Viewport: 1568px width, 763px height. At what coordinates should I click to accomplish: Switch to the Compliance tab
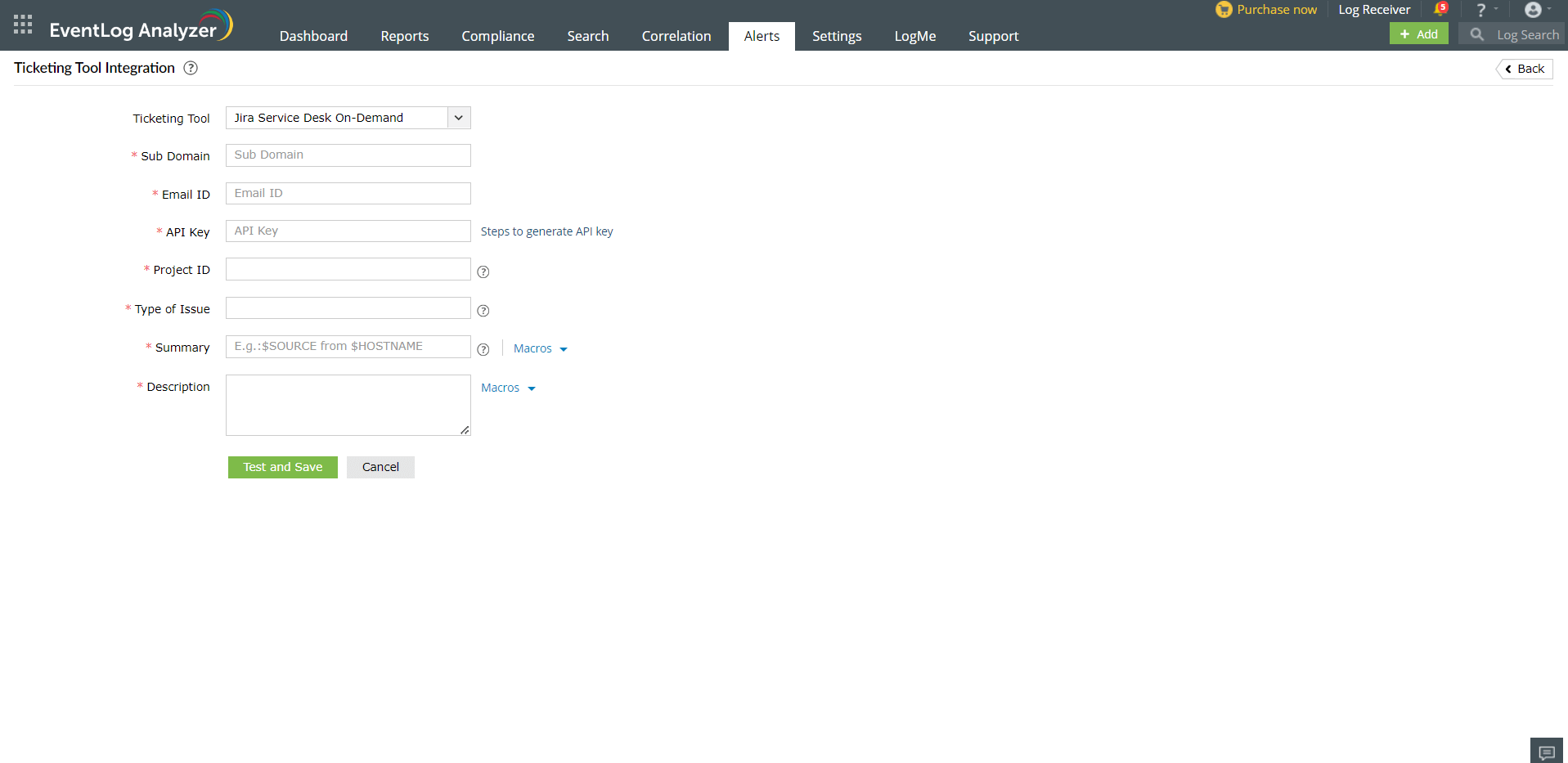pyautogui.click(x=498, y=36)
